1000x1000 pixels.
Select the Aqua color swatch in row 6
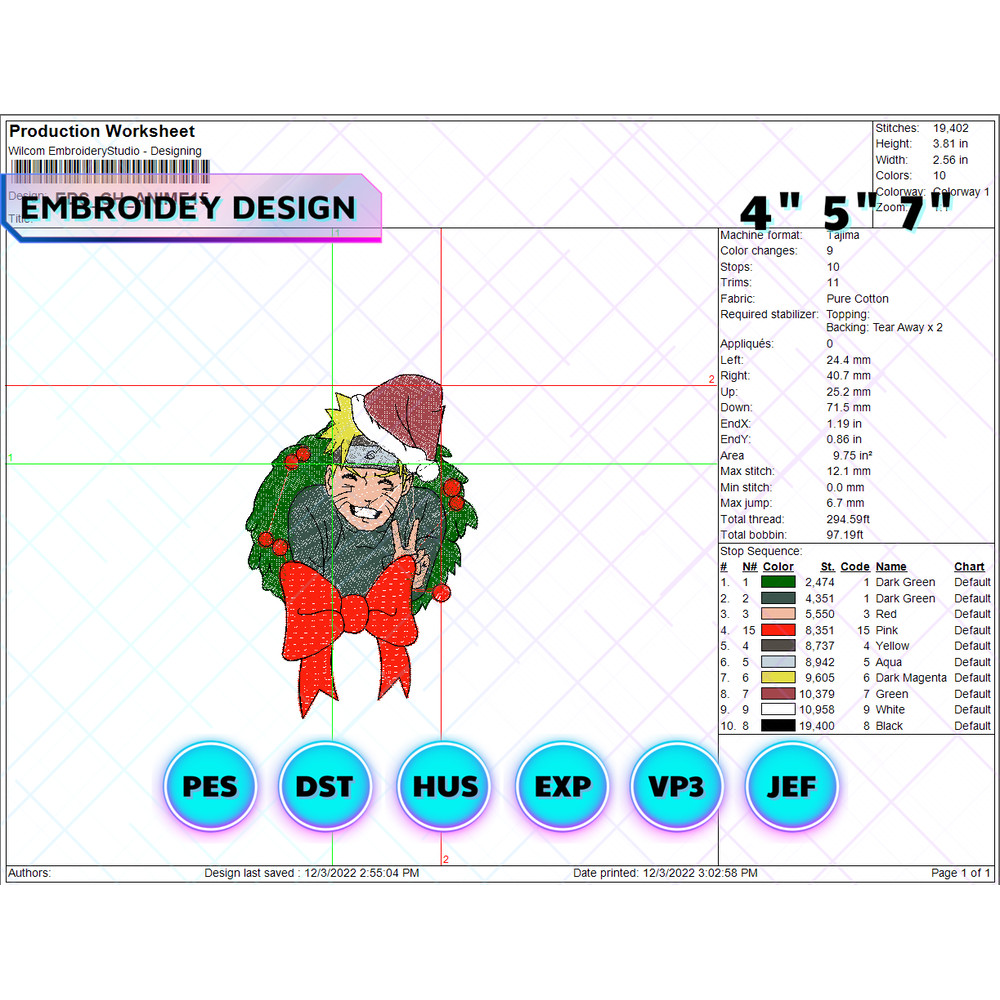(x=776, y=662)
